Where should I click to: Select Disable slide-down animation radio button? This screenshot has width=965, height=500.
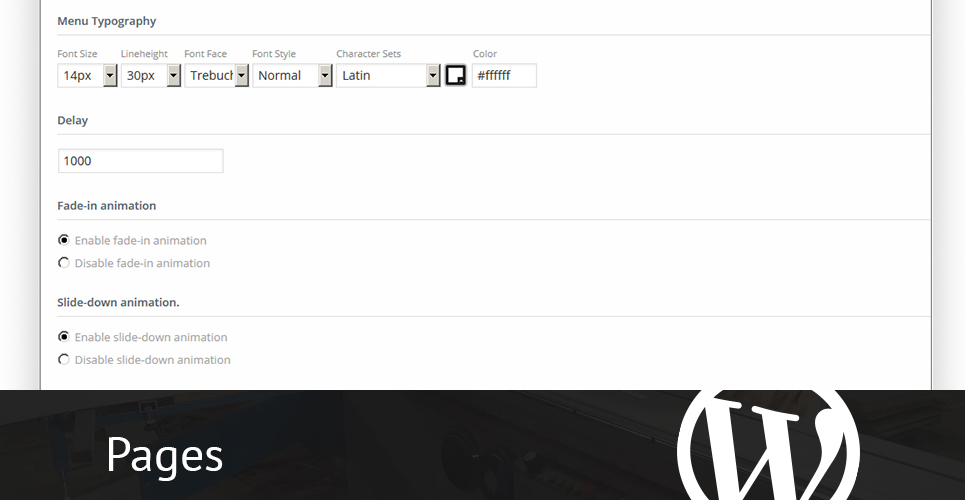[x=63, y=360]
